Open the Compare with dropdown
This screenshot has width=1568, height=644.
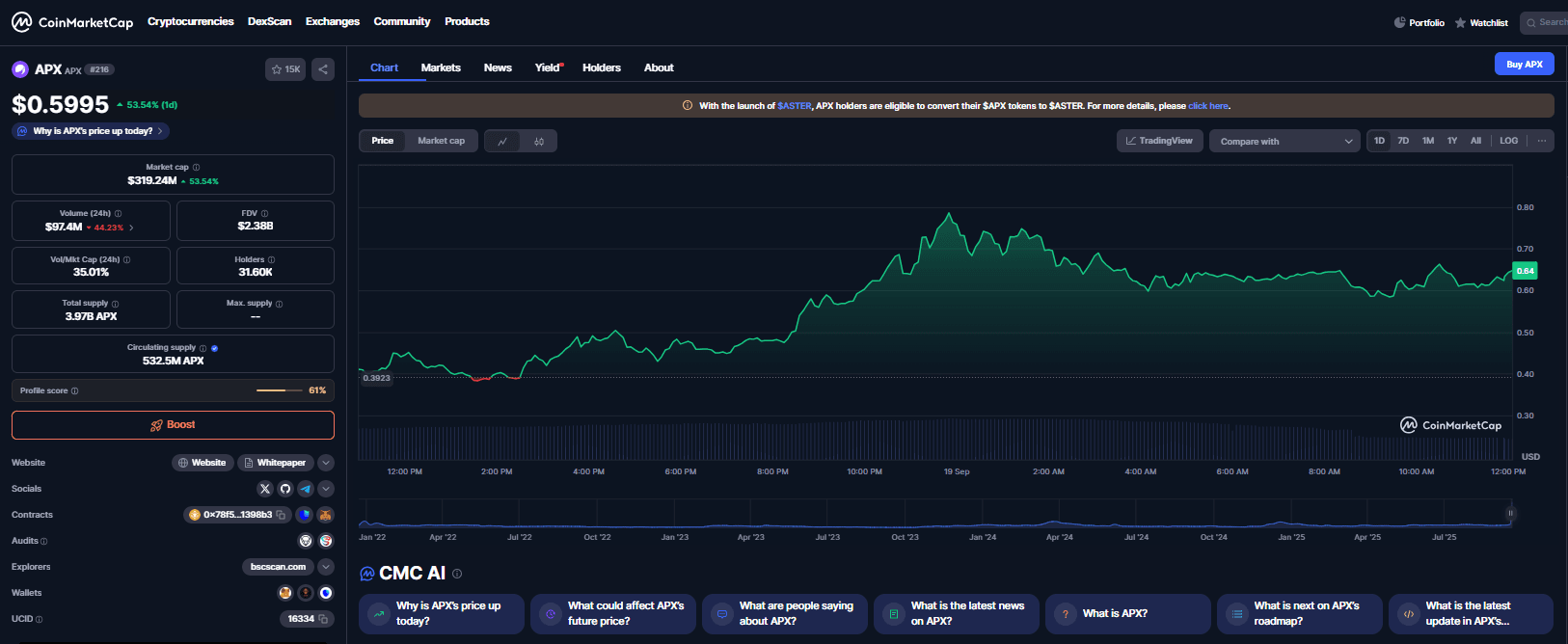point(1284,142)
